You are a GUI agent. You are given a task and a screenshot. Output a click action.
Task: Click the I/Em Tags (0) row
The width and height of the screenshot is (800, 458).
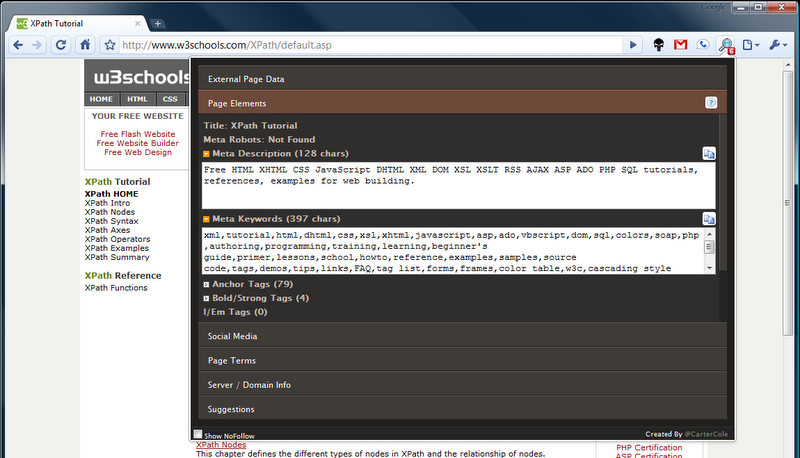coord(235,312)
